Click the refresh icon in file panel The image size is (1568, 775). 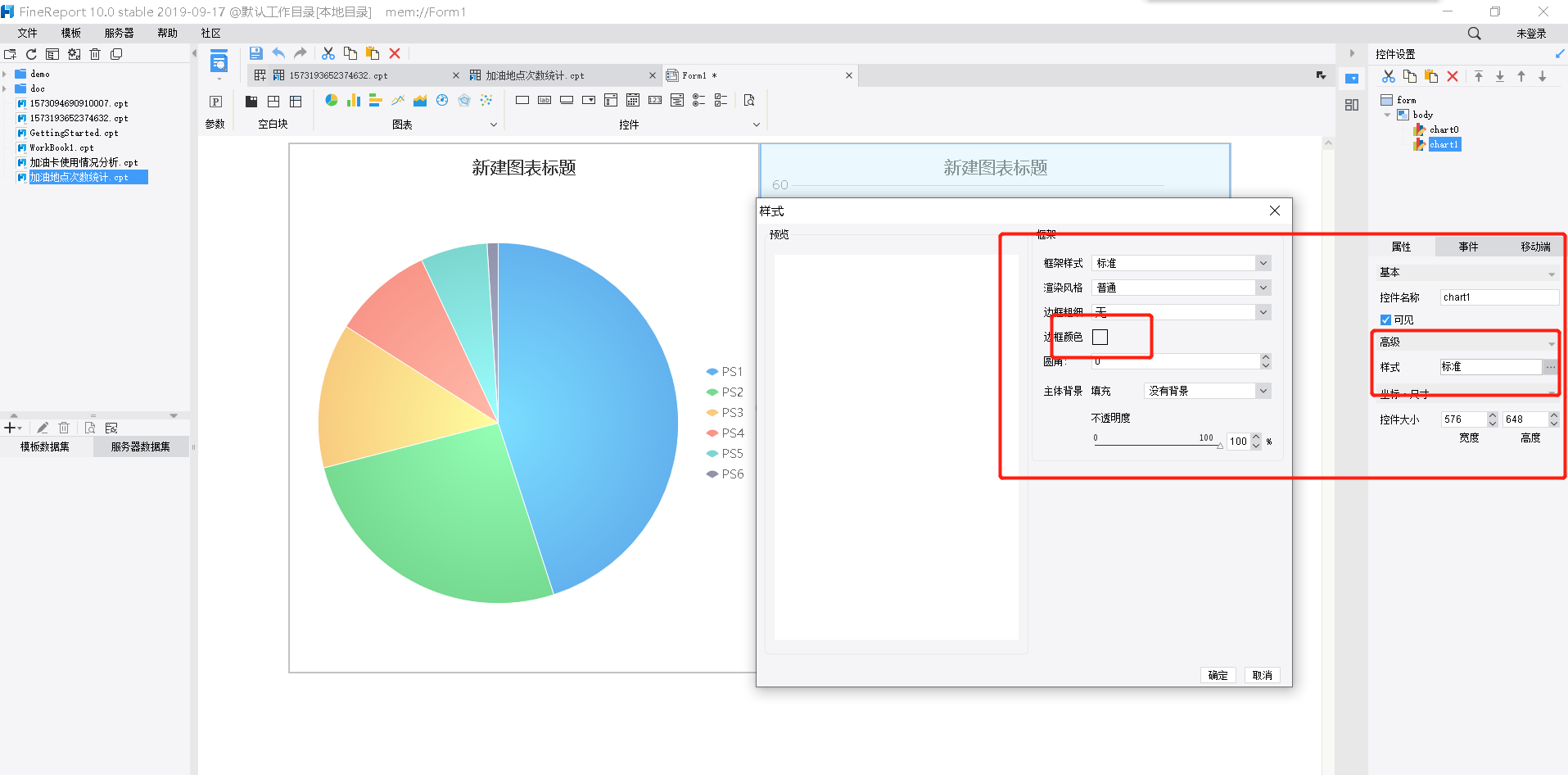point(31,54)
